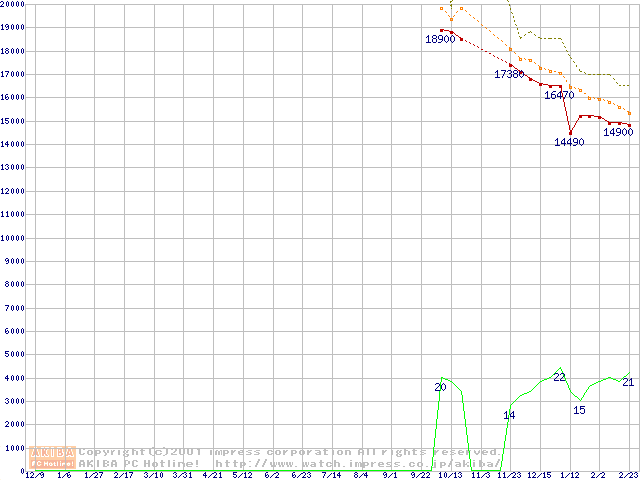Select the 12/9 date on x-axis
The width and height of the screenshot is (640, 480).
coord(35,476)
